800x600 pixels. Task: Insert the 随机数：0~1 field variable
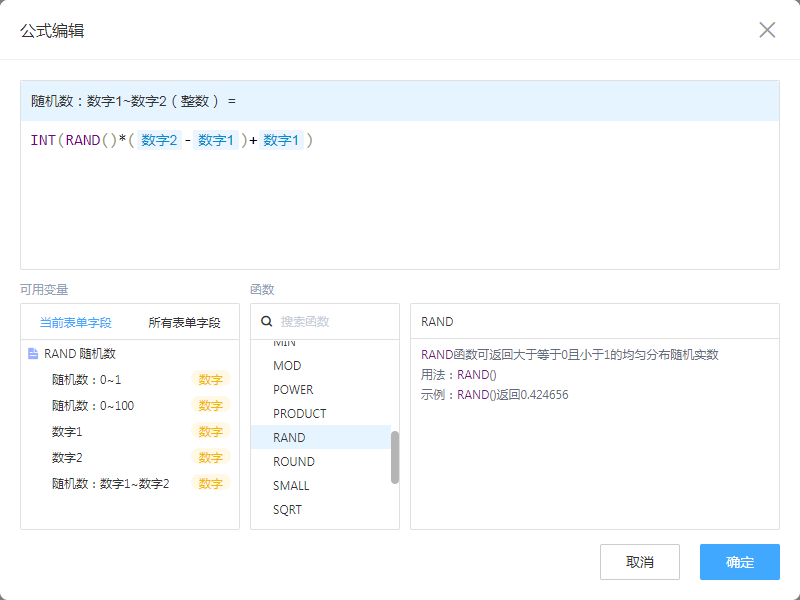[x=86, y=379]
